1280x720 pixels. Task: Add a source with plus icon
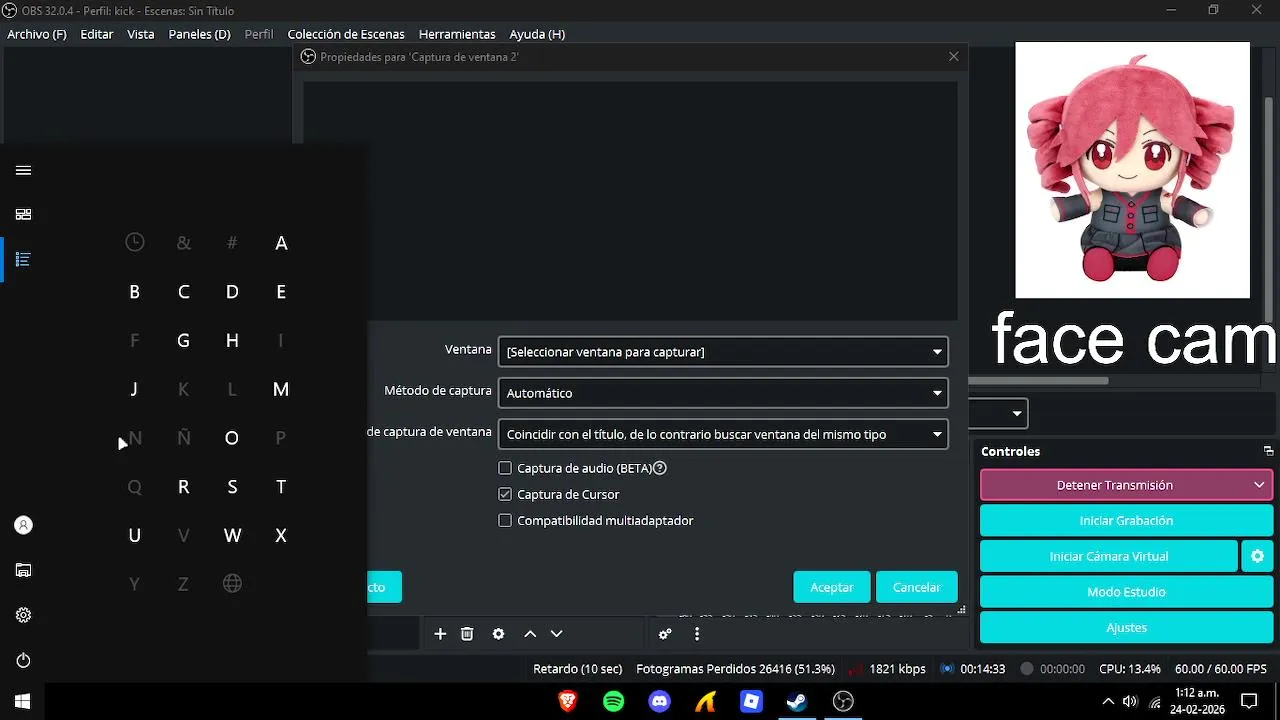tap(440, 634)
